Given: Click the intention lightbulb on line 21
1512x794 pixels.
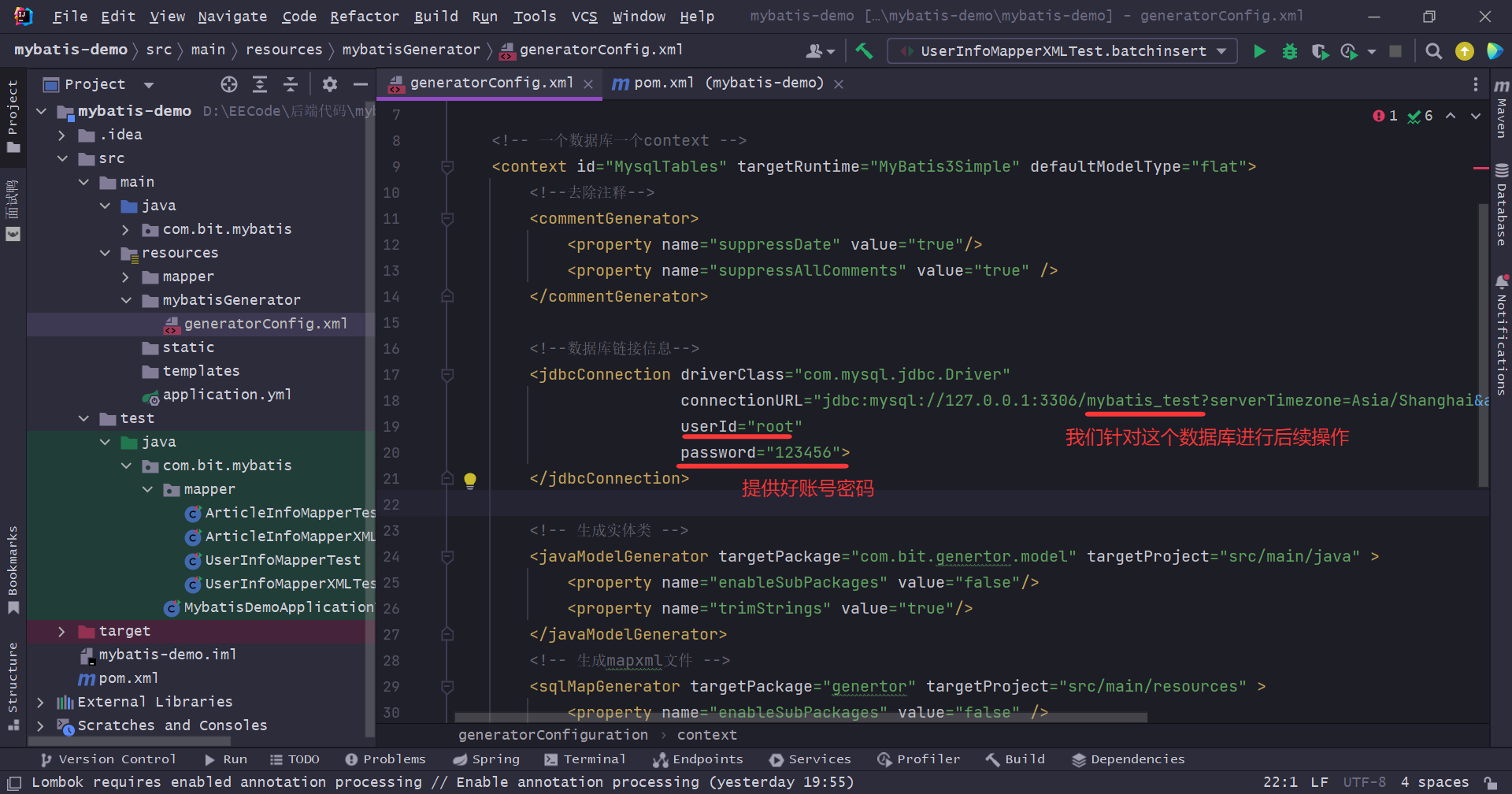Looking at the screenshot, I should [x=470, y=480].
